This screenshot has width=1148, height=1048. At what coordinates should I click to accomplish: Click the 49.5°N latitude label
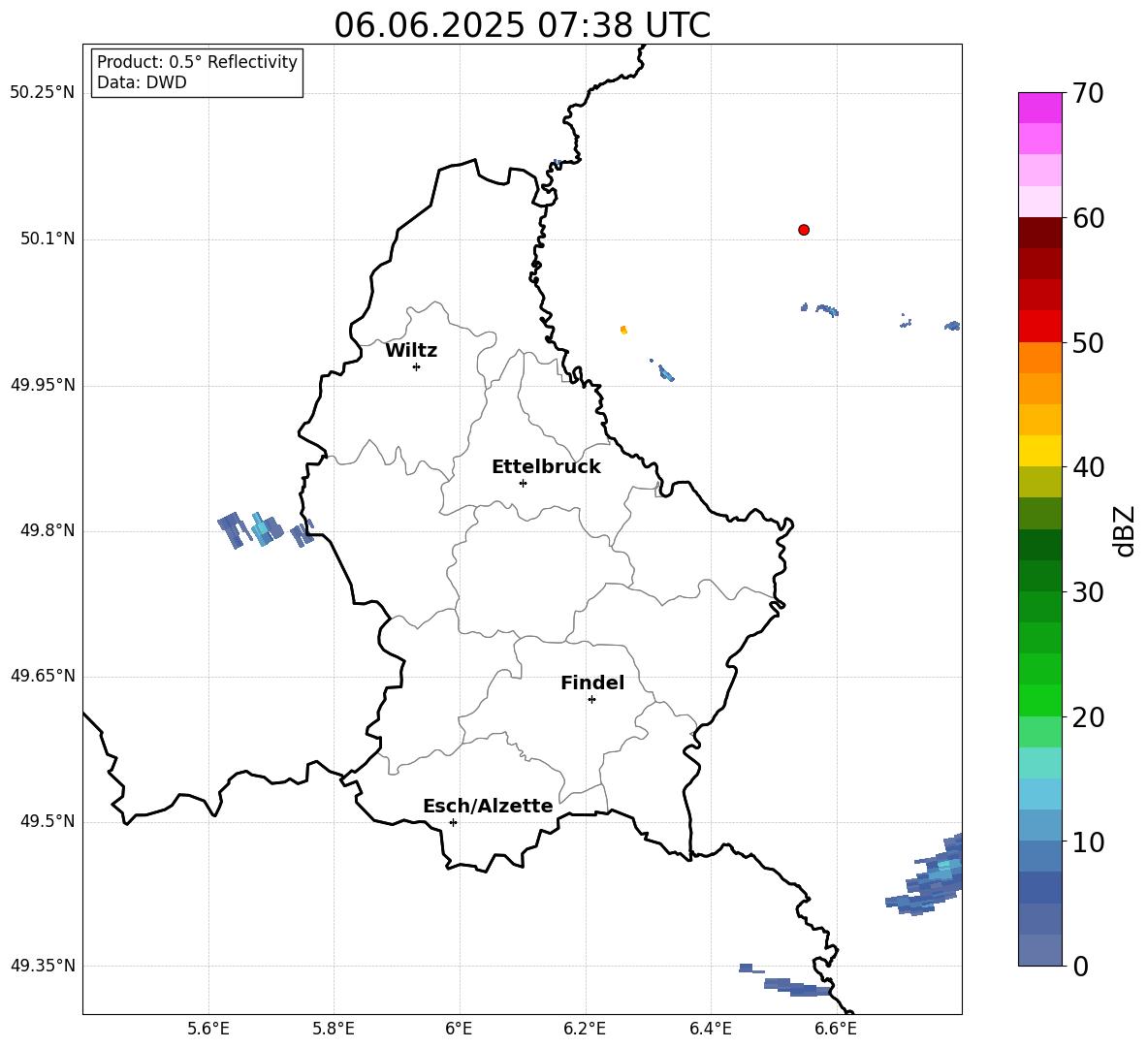point(48,821)
